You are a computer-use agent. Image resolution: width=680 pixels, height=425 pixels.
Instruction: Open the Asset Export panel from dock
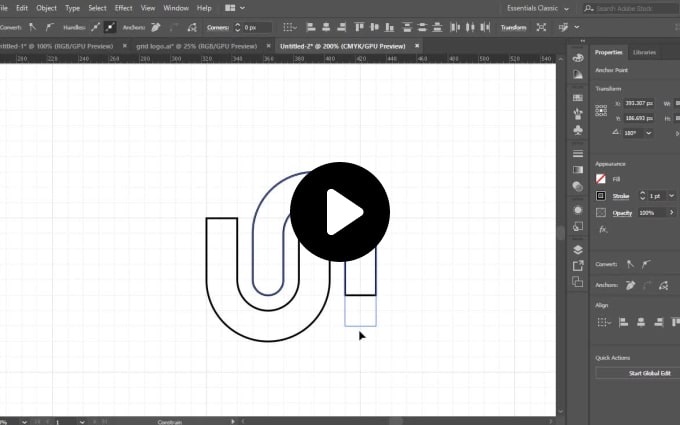pyautogui.click(x=578, y=265)
